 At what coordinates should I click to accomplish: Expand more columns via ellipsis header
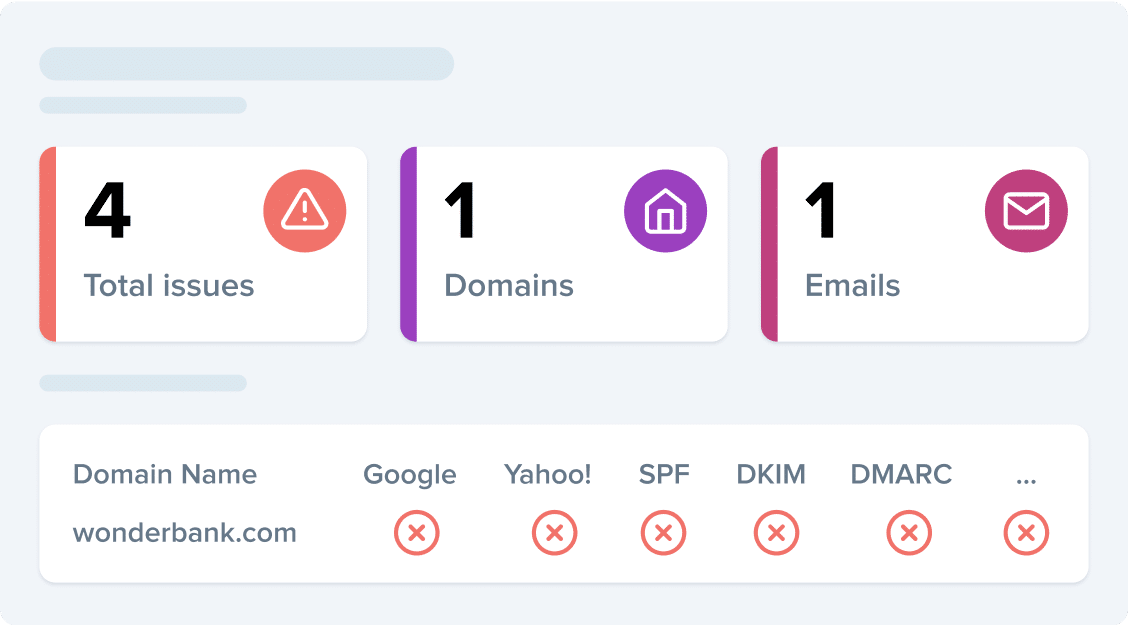point(1026,480)
